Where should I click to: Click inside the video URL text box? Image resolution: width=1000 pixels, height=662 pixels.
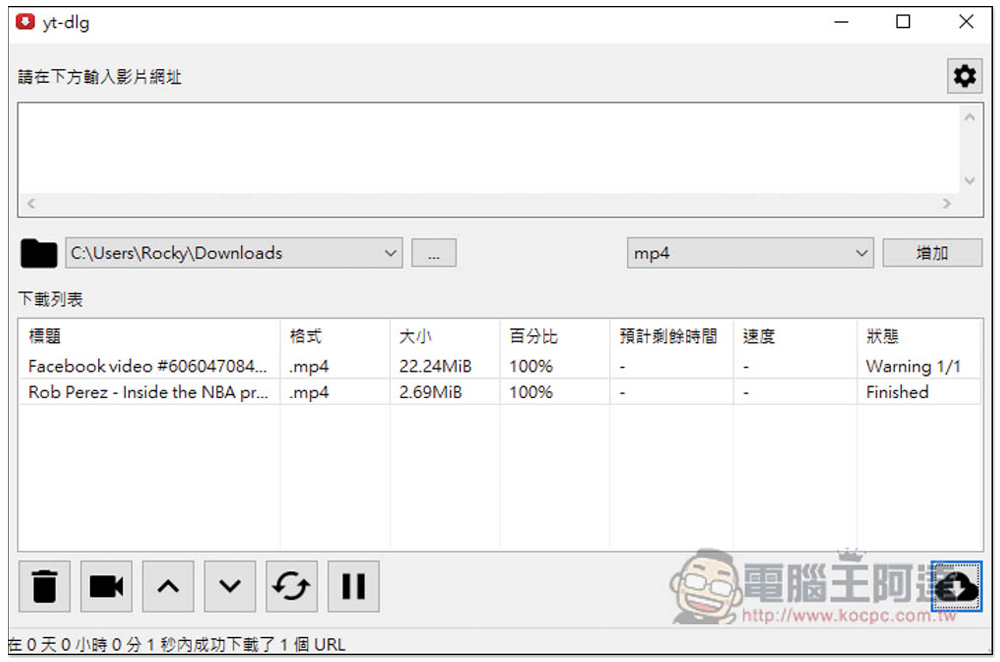pyautogui.click(x=488, y=148)
